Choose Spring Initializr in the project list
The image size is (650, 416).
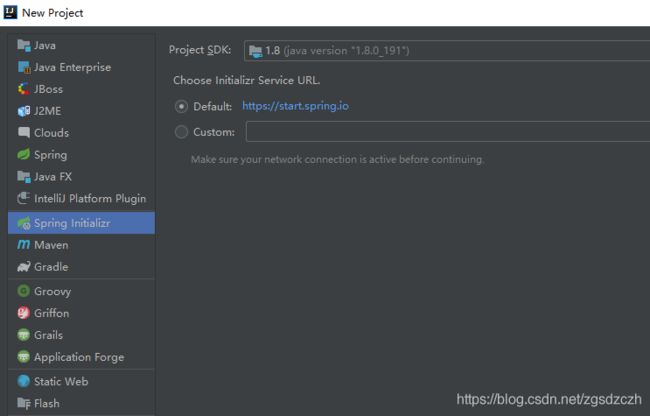tap(81, 223)
